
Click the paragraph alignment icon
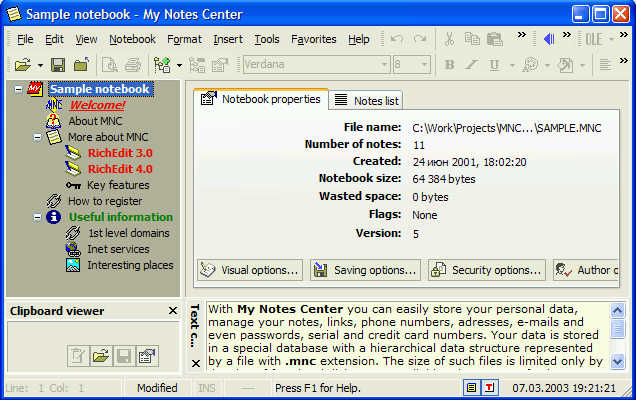click(605, 65)
